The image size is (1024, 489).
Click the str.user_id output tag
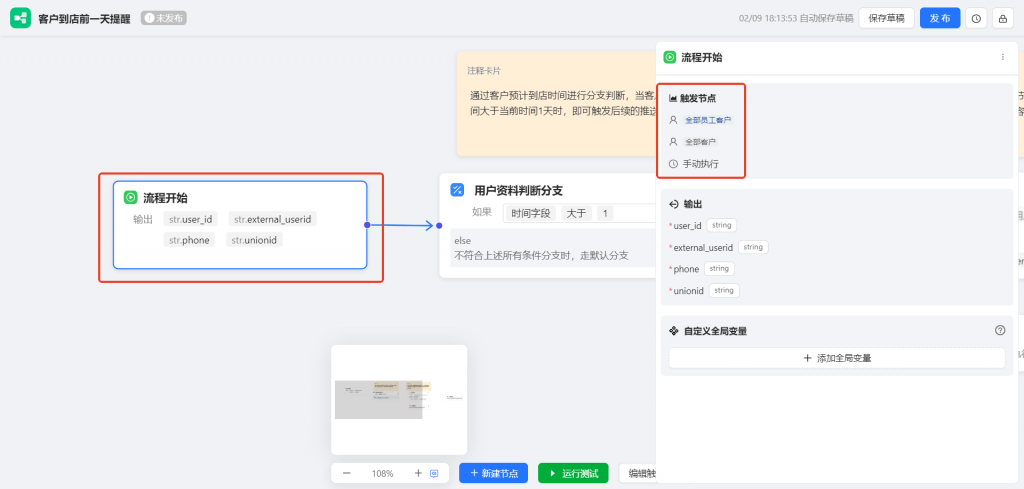pos(191,219)
